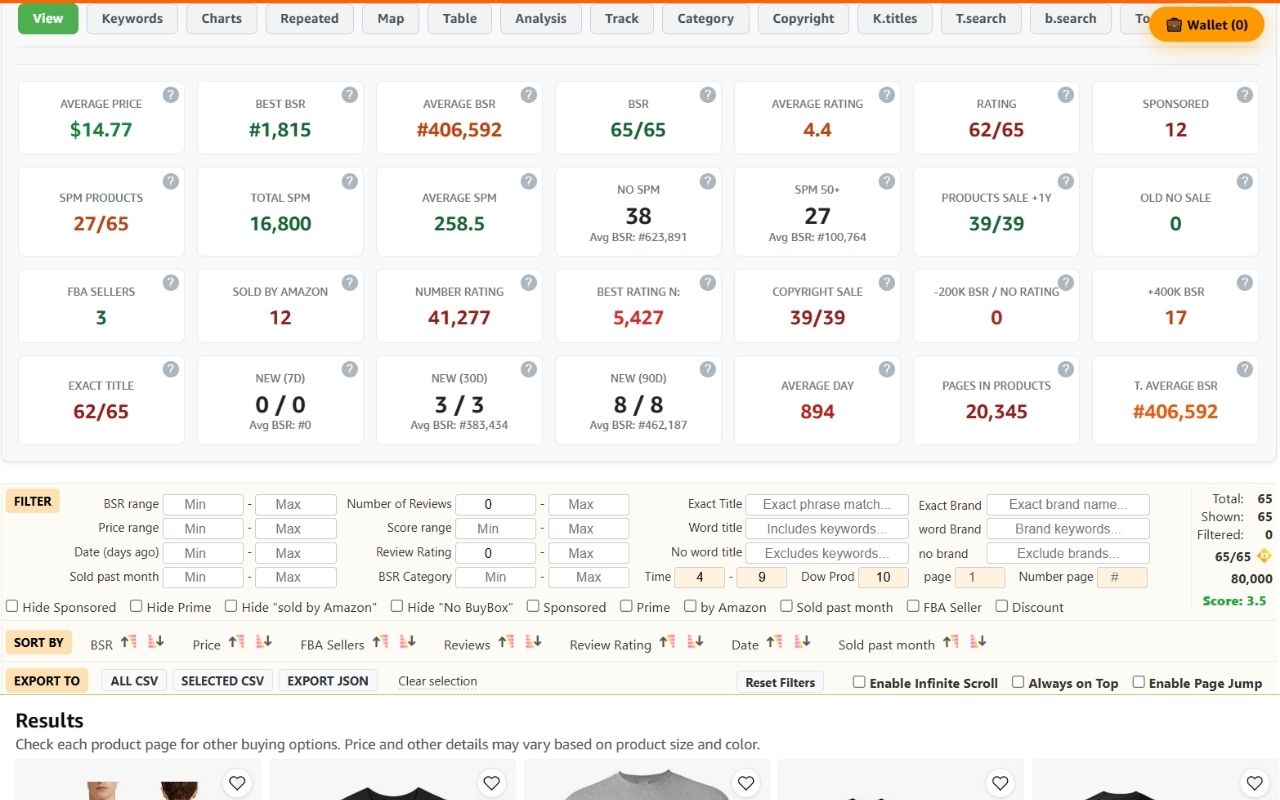Enable the Hide Sponsored checkbox
1280x800 pixels.
pyautogui.click(x=12, y=607)
